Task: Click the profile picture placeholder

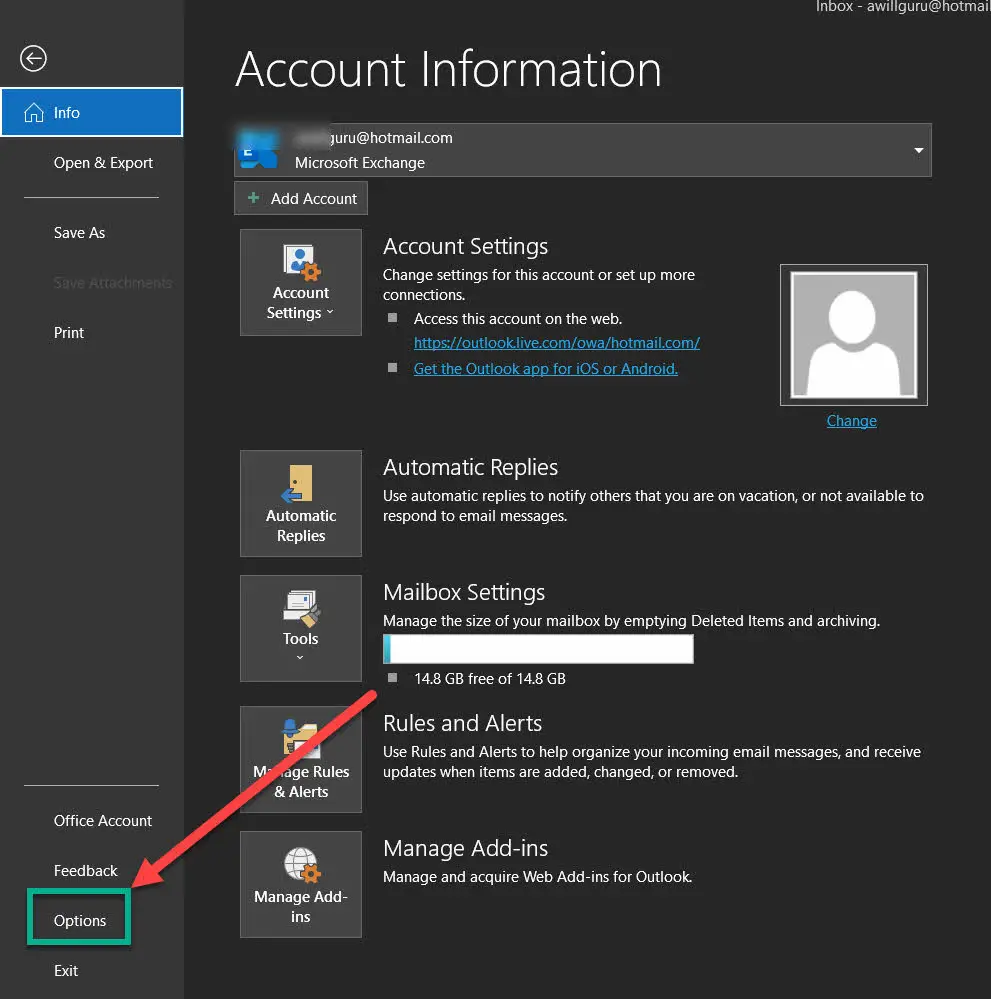Action: click(x=853, y=335)
